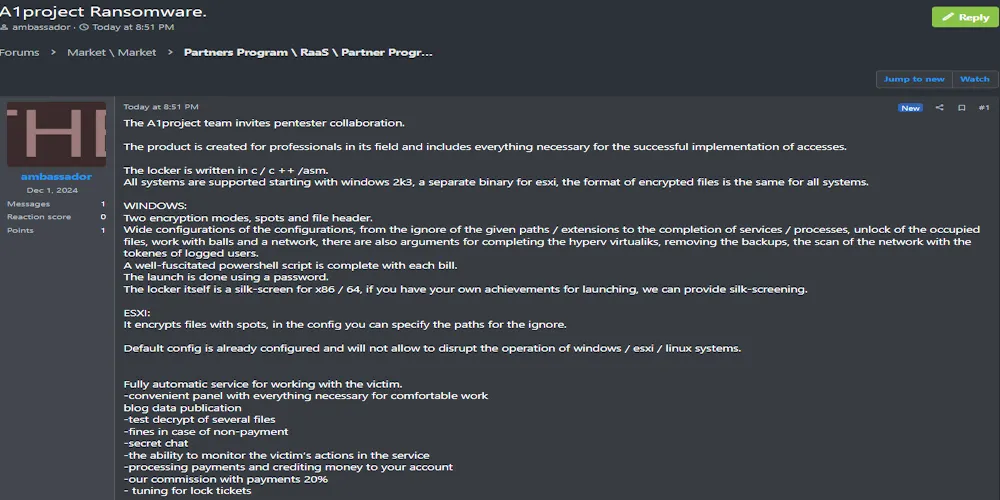Go to the Forums breadcrumb

pos(19,52)
